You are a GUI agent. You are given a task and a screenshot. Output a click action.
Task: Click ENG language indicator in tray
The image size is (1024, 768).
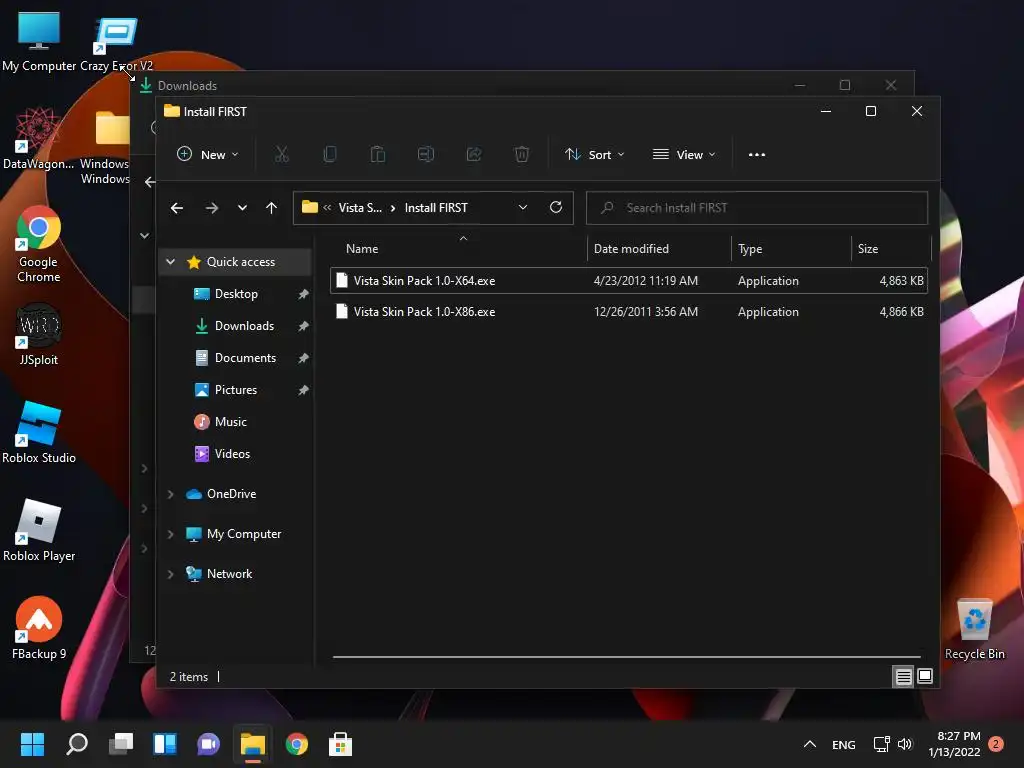843,744
